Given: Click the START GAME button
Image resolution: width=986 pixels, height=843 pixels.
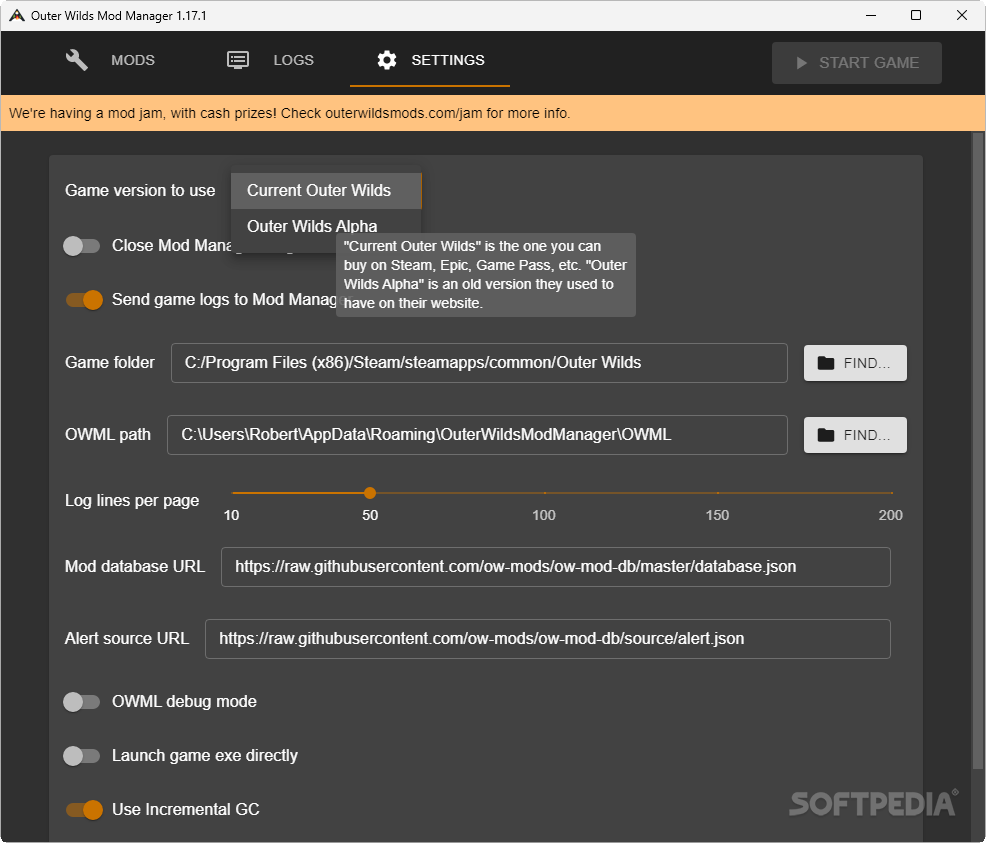Looking at the screenshot, I should tap(856, 63).
